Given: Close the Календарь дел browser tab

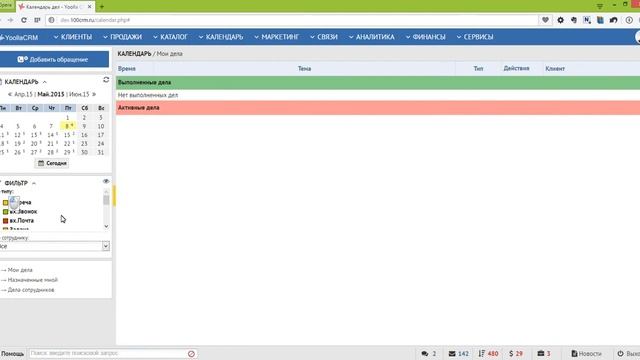Looking at the screenshot, I should 89,7.
